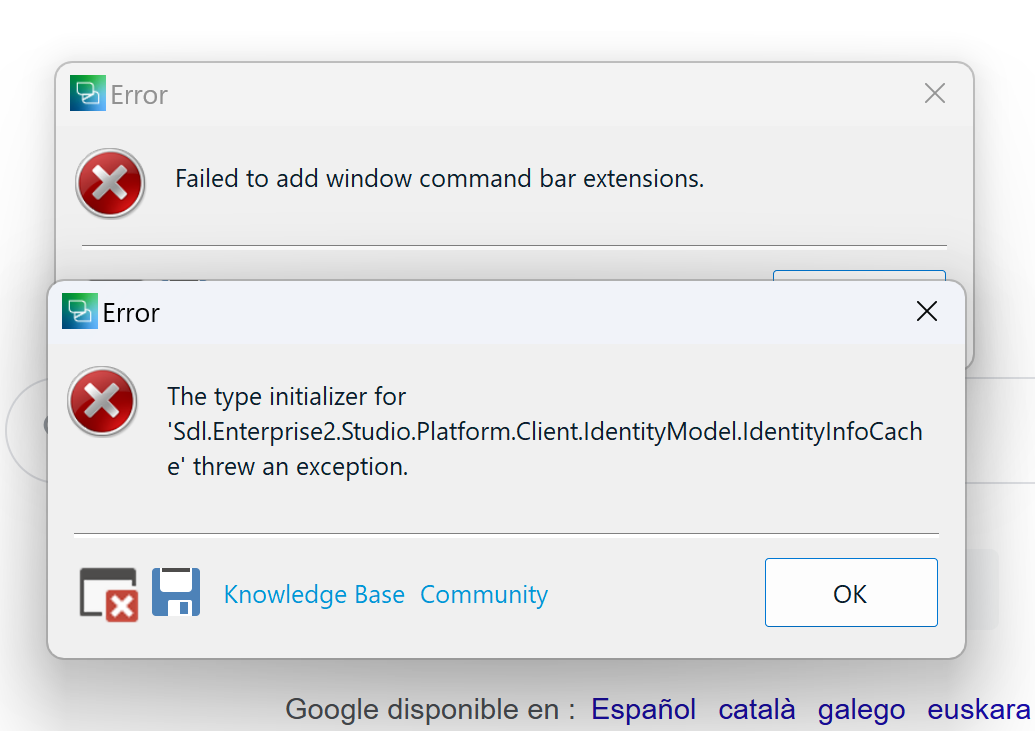Switch Google to Español
This screenshot has height=731, width=1035.
644,709
